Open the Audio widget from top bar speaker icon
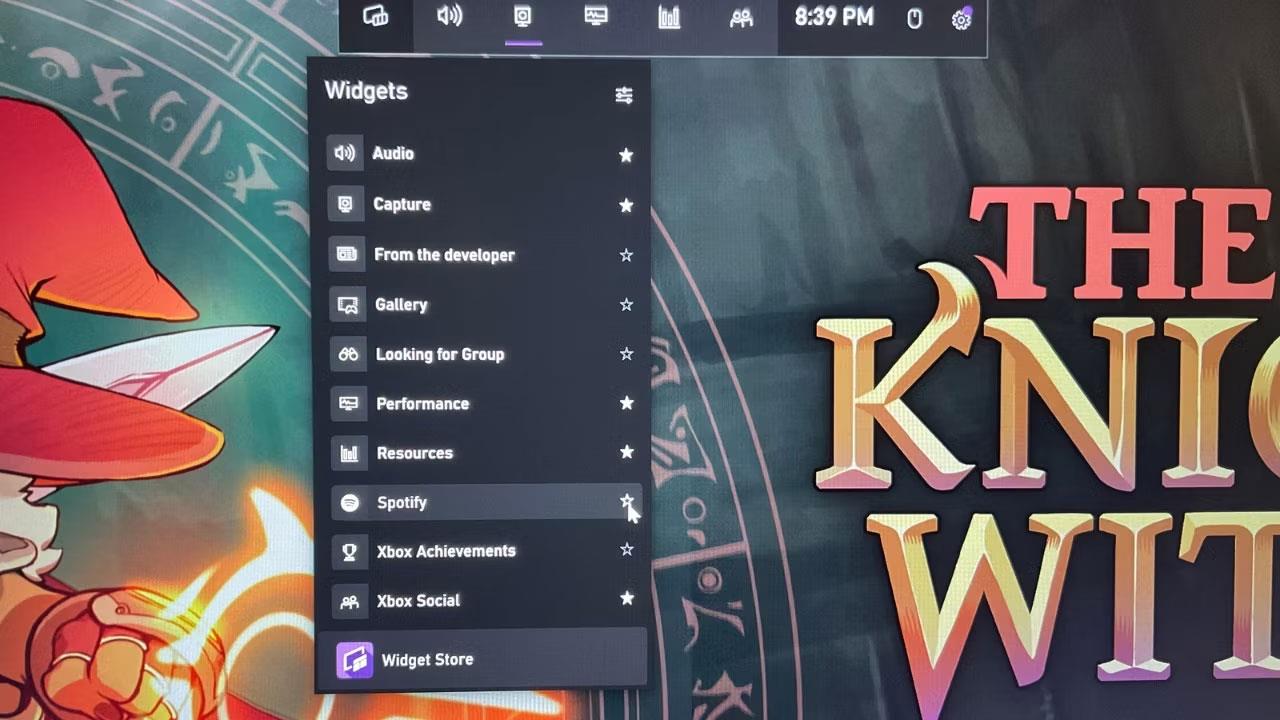 [450, 17]
